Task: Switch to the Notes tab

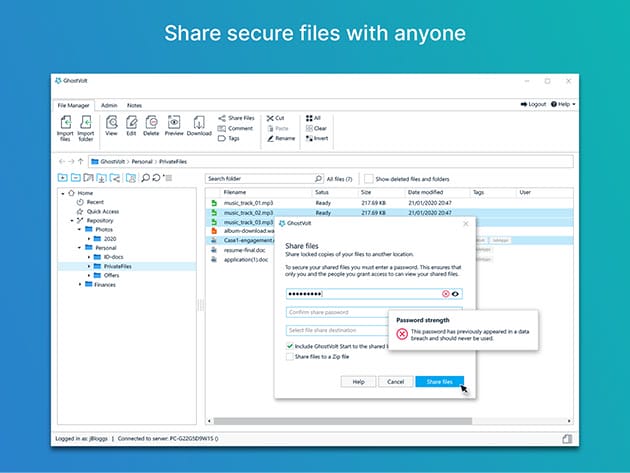Action: (135, 104)
